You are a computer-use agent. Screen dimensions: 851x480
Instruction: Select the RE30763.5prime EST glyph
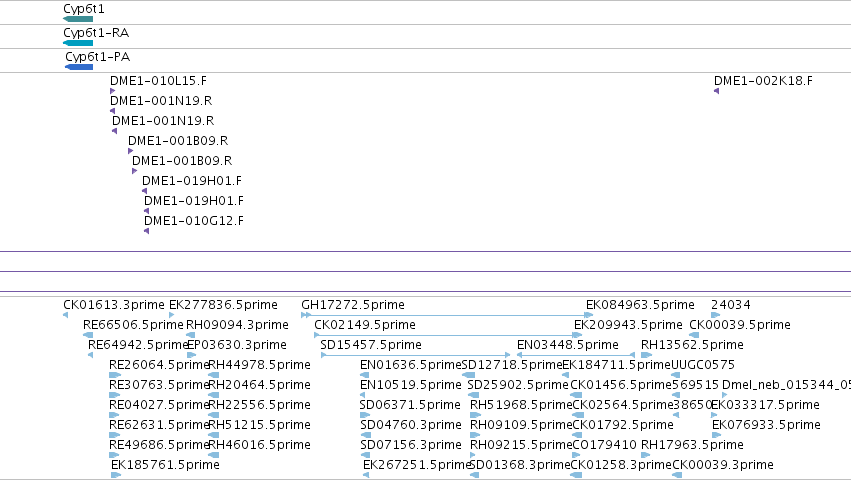pyautogui.click(x=115, y=395)
